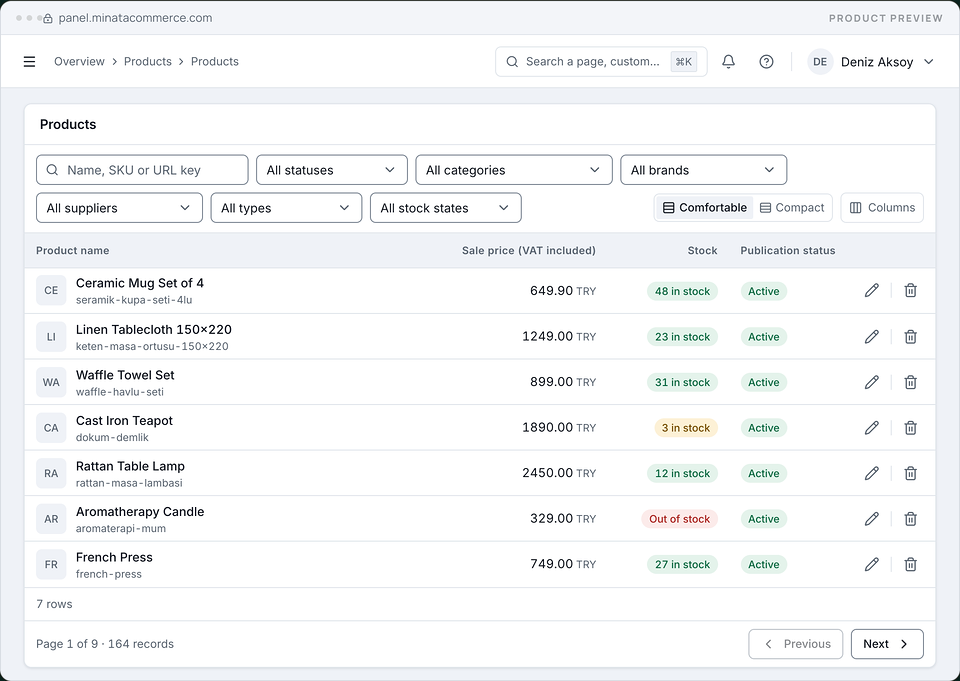960x681 pixels.
Task: Delete the Waffle Towel Set product
Action: point(910,382)
